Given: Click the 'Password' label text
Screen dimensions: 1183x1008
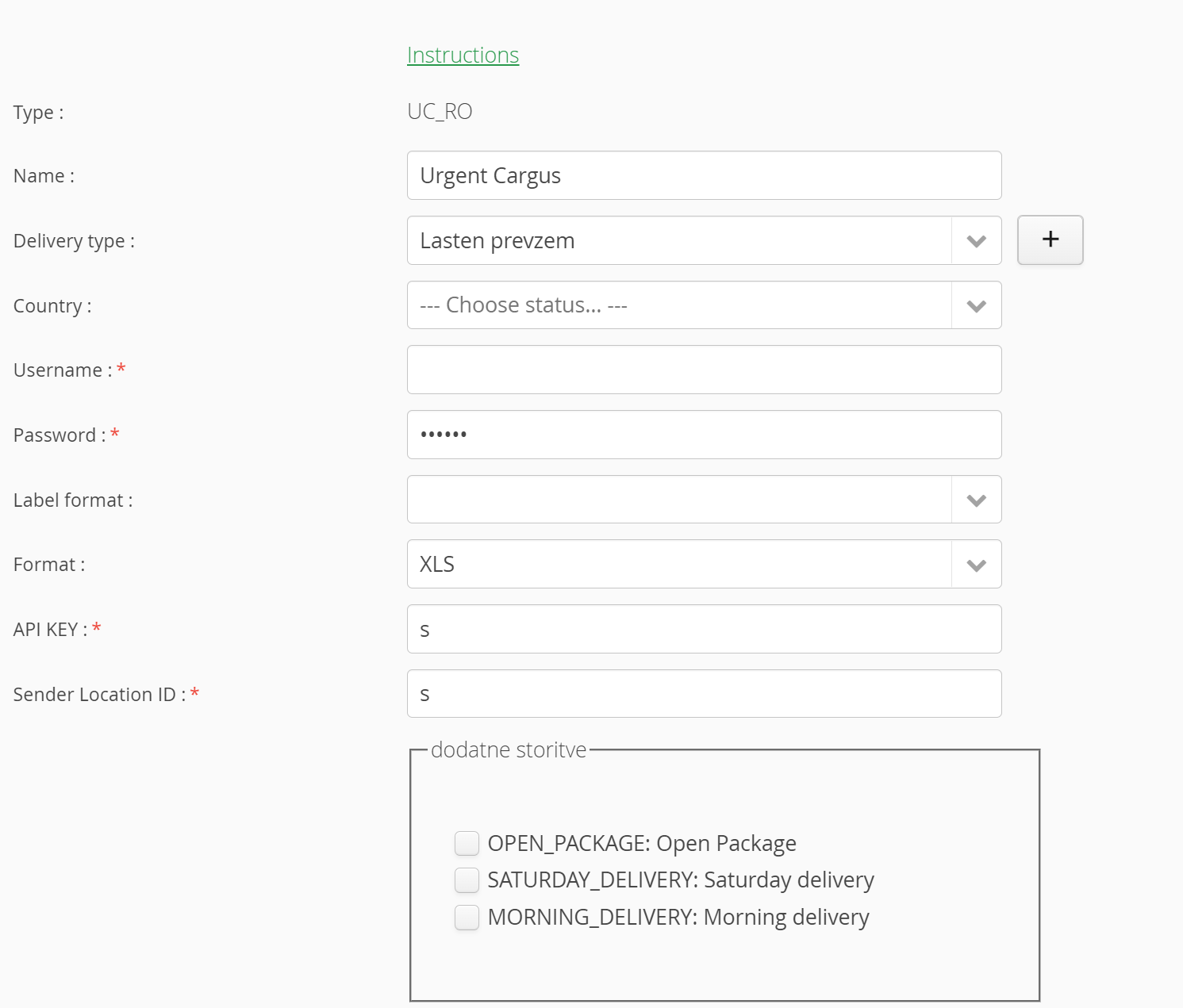Looking at the screenshot, I should coord(60,435).
